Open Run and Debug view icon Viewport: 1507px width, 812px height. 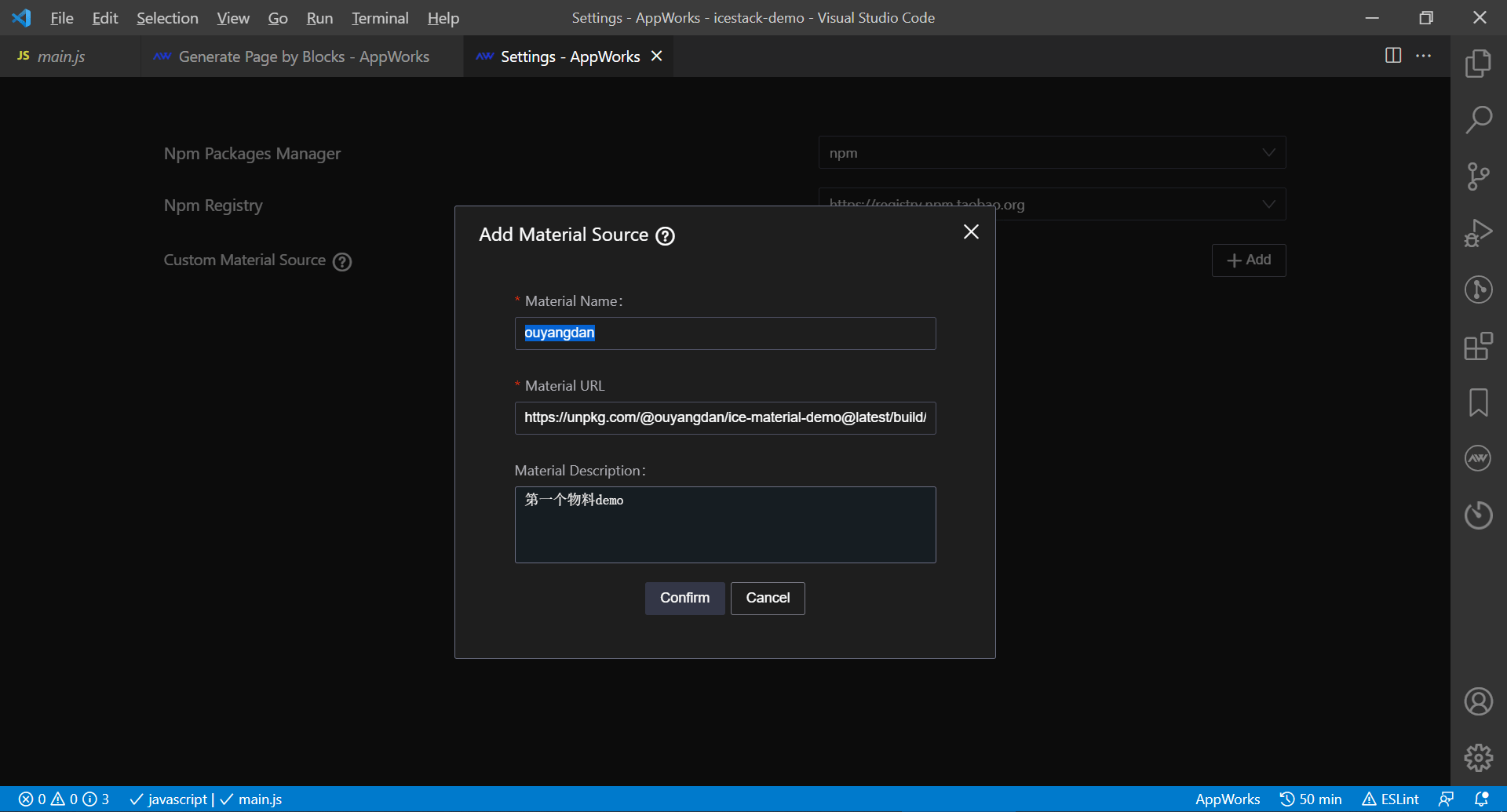tap(1478, 233)
